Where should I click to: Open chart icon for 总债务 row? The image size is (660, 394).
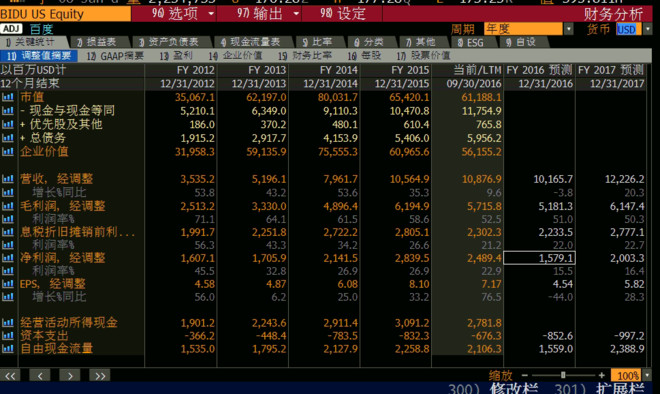8,138
